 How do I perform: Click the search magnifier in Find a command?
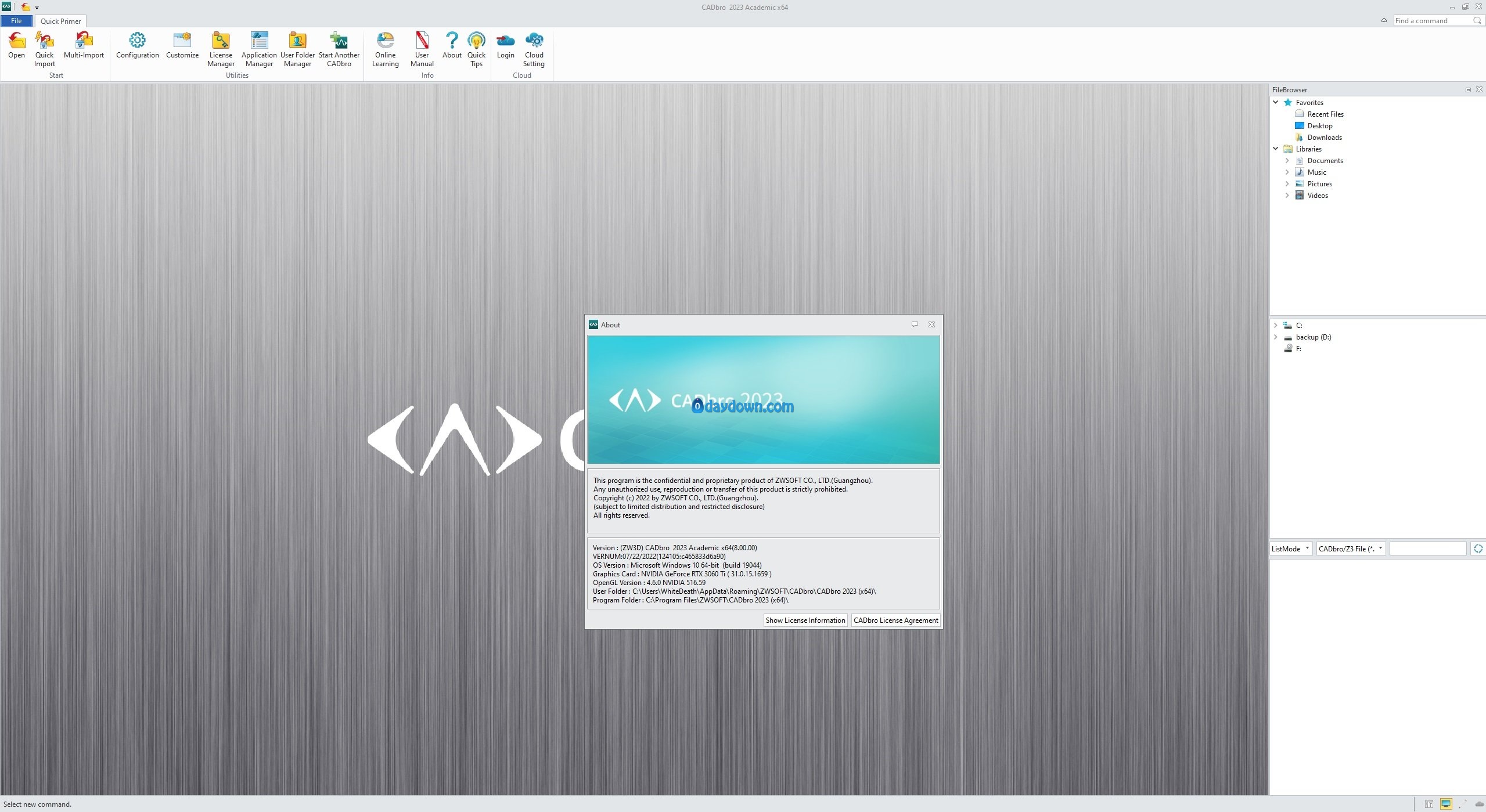coord(1477,20)
